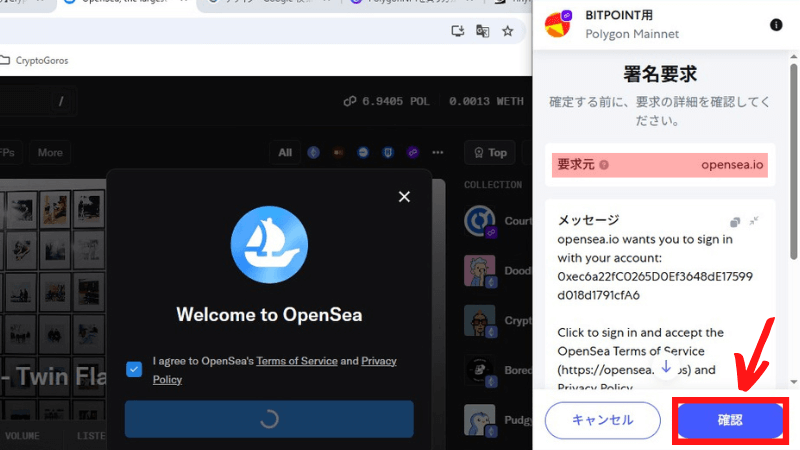Open the Privacy Policy link
Screen dimensions: 800x450
tap(274, 370)
